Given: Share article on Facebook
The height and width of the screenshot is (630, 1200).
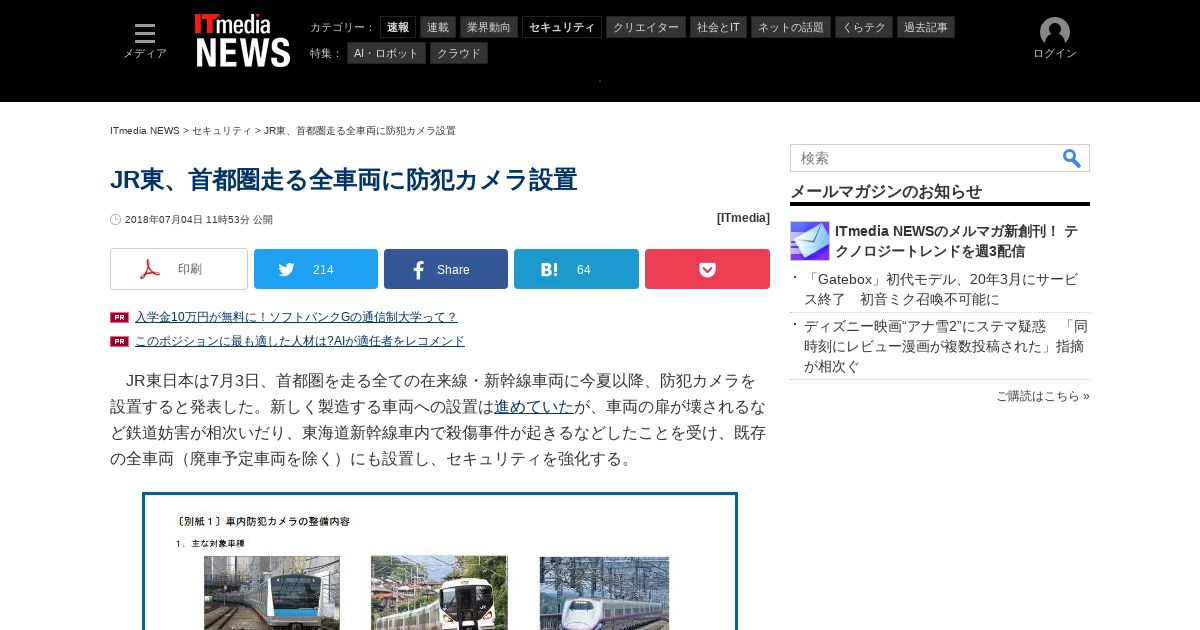Looking at the screenshot, I should pos(446,269).
